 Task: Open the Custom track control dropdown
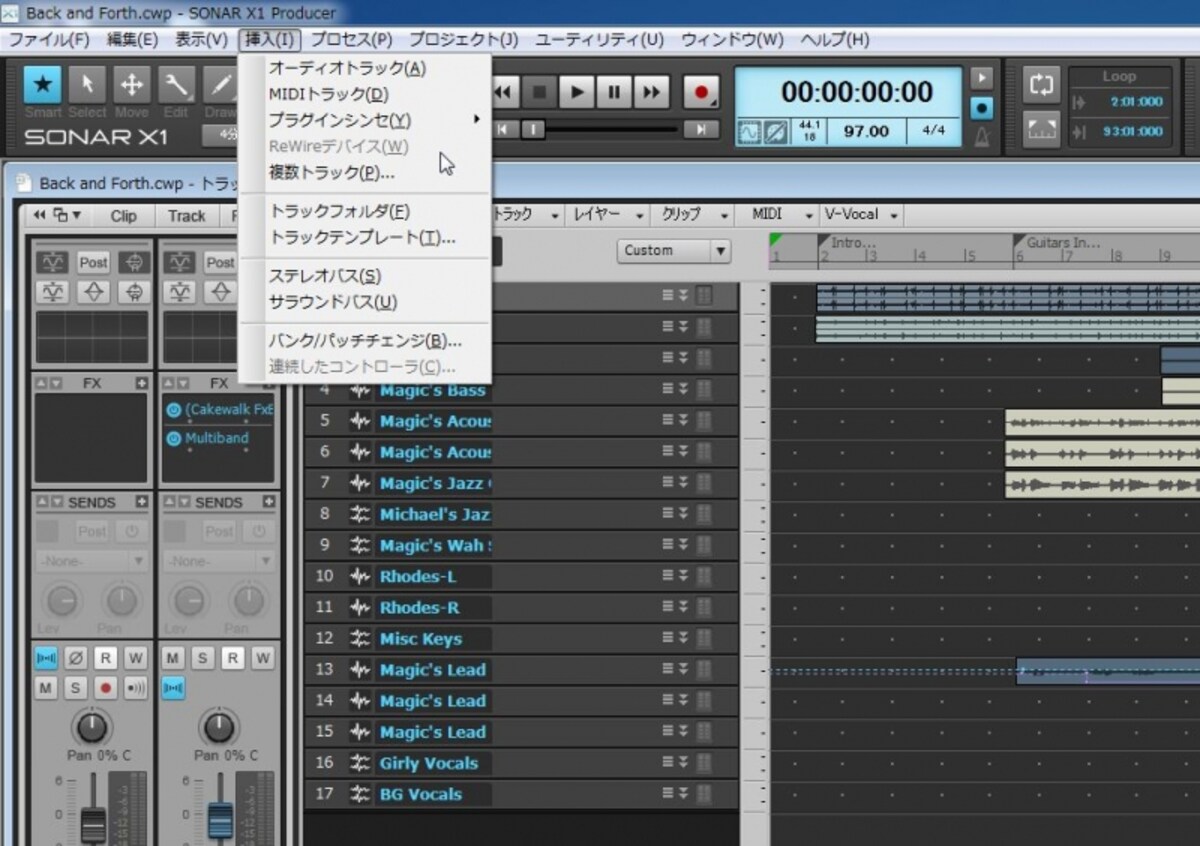tap(673, 251)
